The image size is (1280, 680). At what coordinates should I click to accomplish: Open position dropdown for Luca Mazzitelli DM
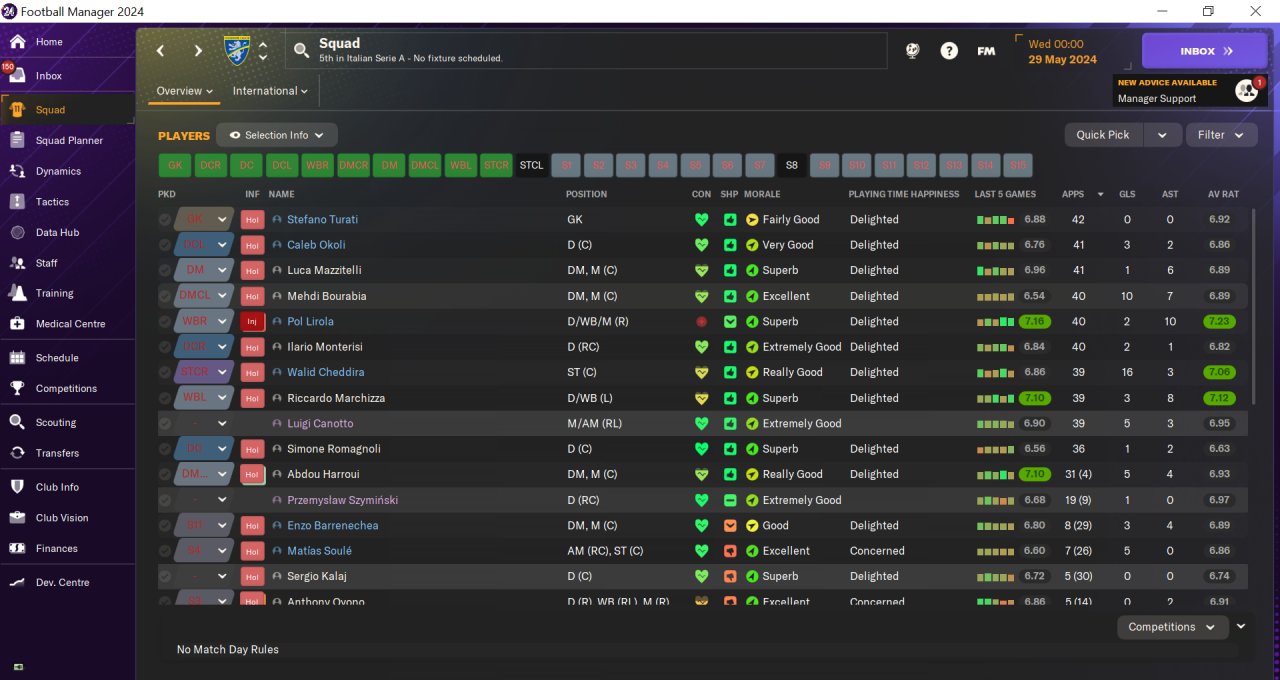coord(222,271)
